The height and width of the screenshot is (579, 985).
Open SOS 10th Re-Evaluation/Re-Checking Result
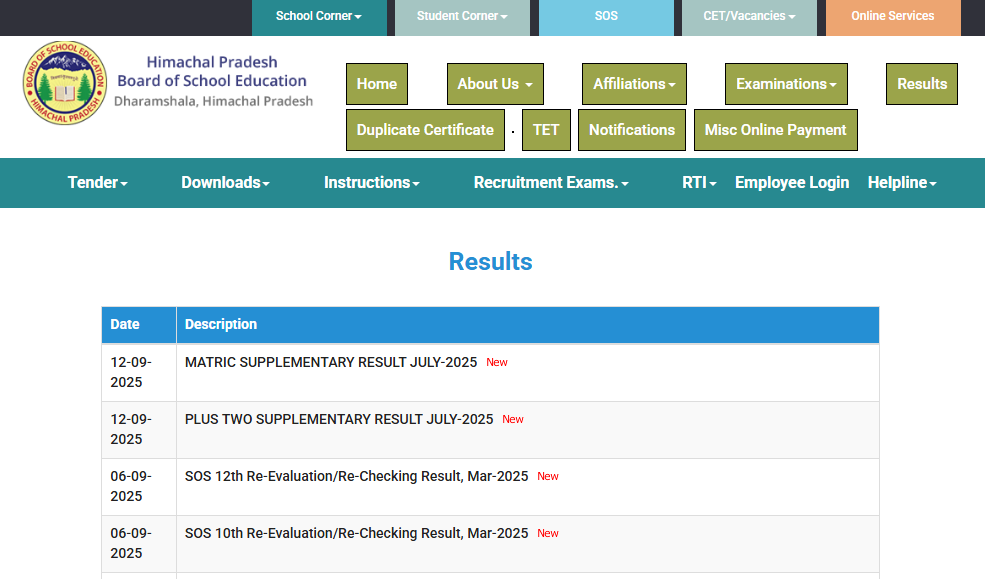pos(356,534)
